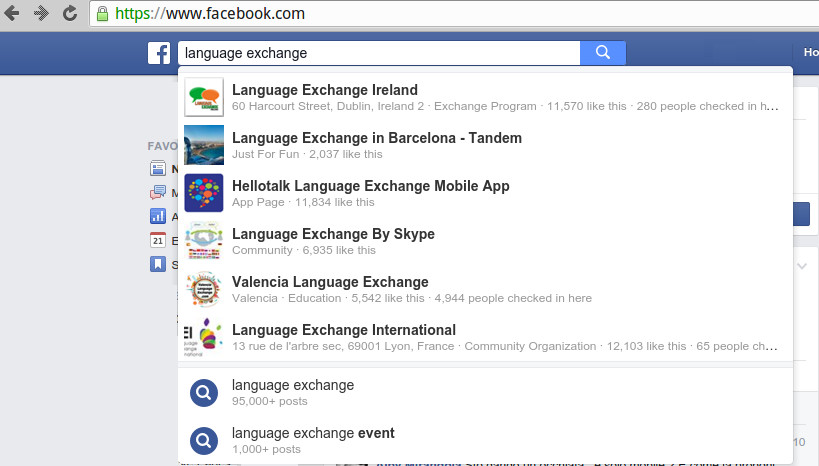
Task: Click the green padlock security icon
Action: tap(102, 13)
